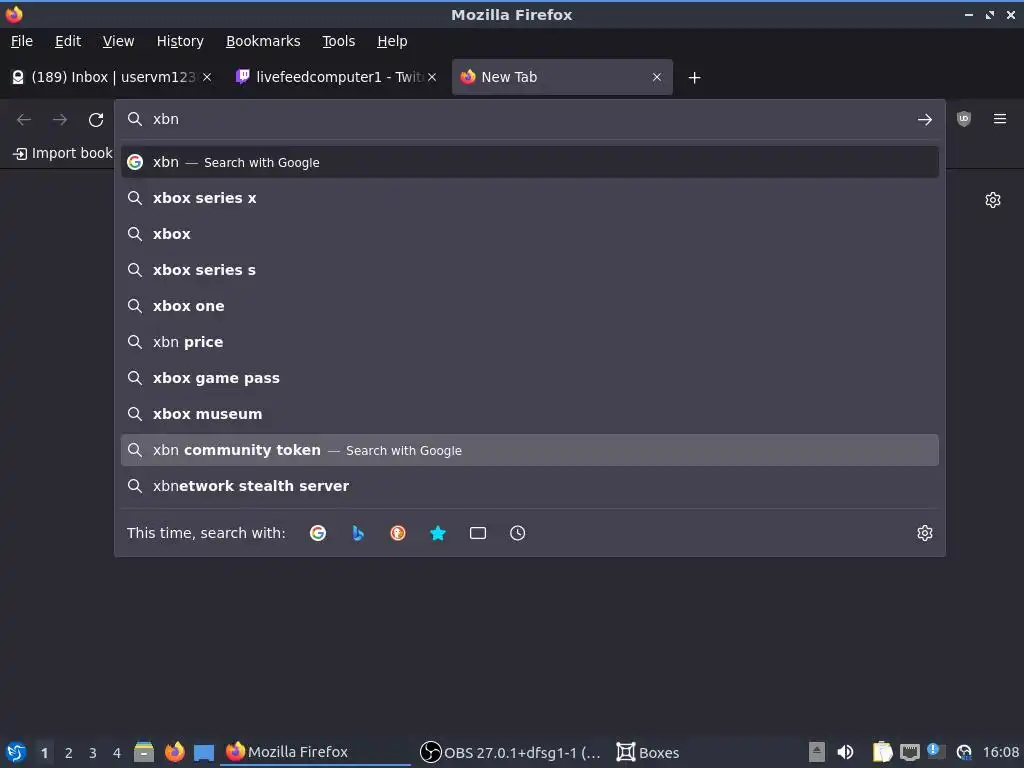Image resolution: width=1024 pixels, height=768 pixels.
Task: Open the OBS 27.0.1 taskbar window
Action: point(511,752)
